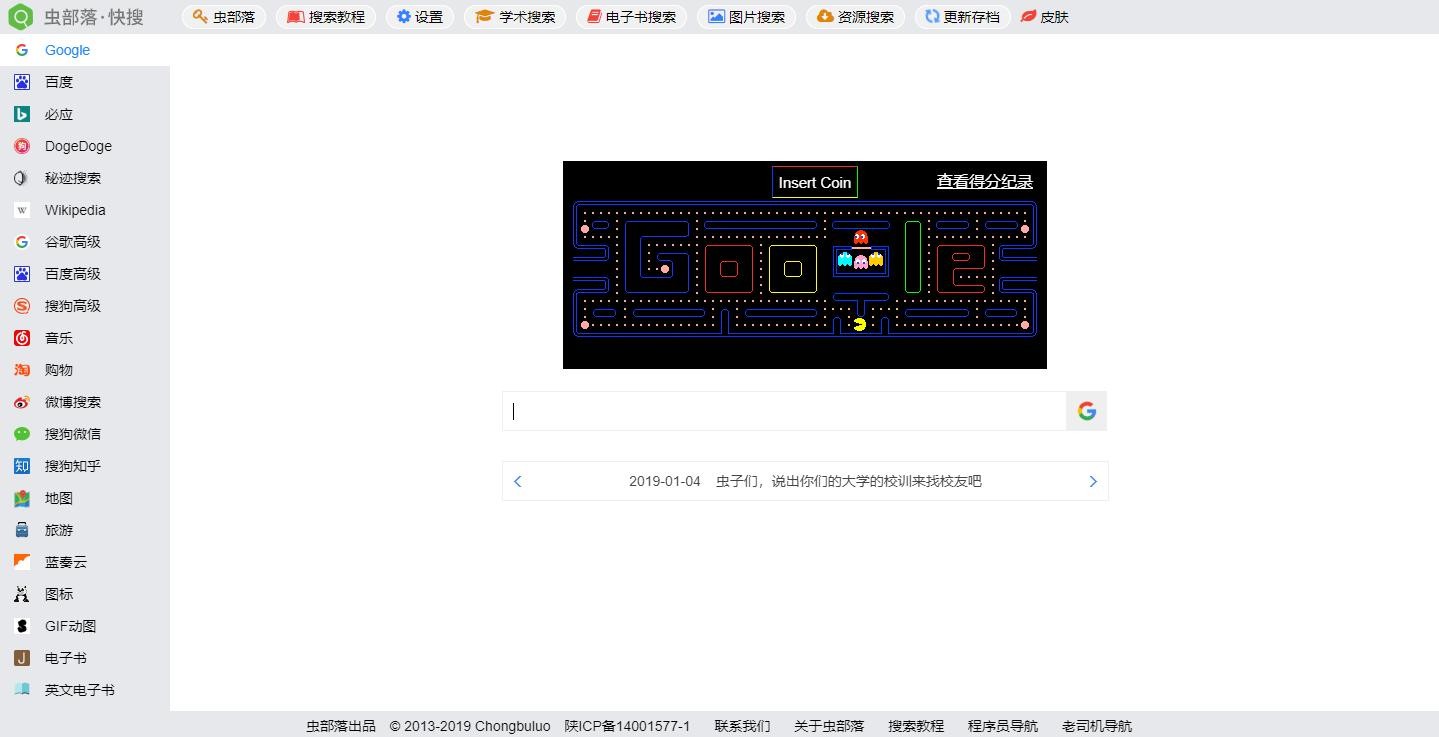Open the 地图 map icon
Screen dimensions: 1439x737
coord(22,498)
